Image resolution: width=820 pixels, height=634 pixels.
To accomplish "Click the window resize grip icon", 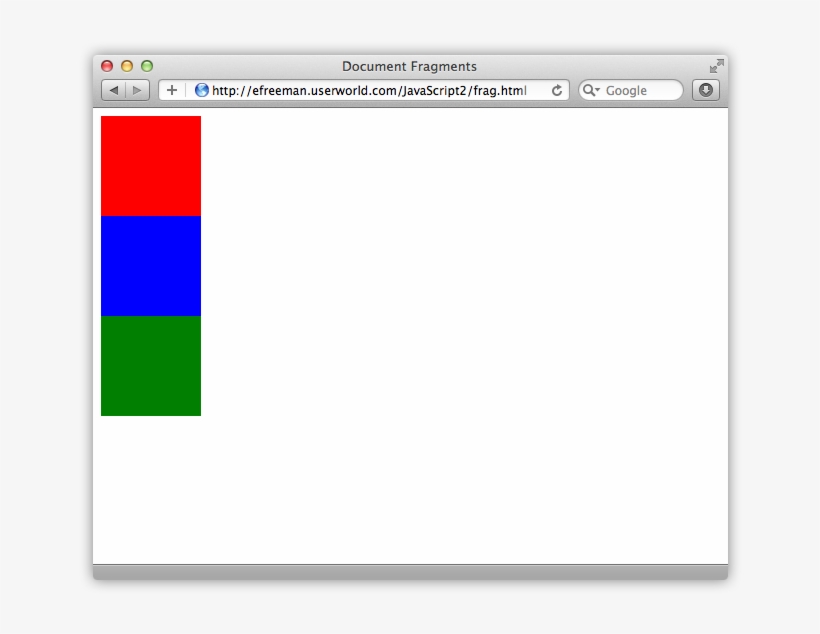I will click(716, 66).
